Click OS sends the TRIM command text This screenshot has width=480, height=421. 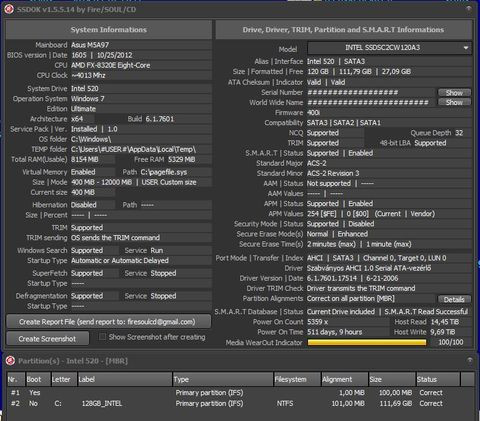pyautogui.click(x=115, y=238)
